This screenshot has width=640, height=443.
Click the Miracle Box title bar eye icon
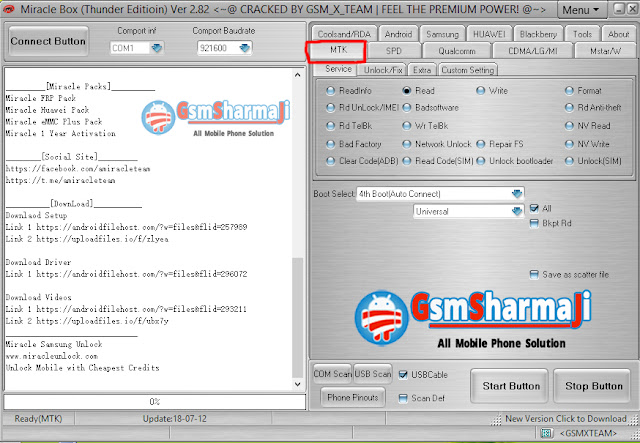9,9
